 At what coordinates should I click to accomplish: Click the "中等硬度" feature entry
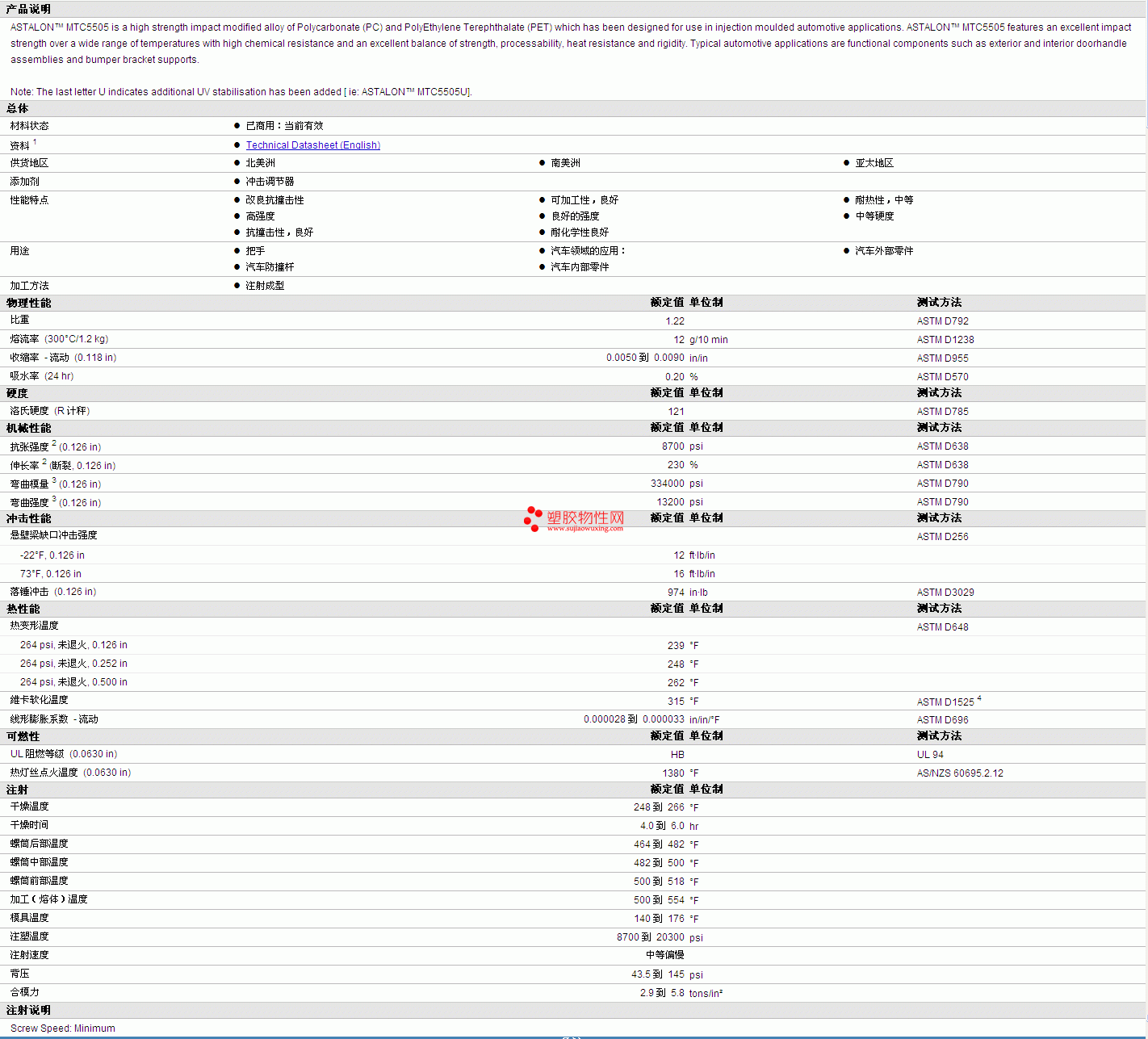(x=874, y=216)
